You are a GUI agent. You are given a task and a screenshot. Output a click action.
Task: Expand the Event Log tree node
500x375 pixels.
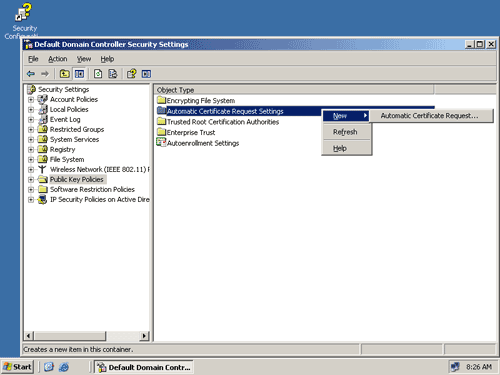[31, 120]
